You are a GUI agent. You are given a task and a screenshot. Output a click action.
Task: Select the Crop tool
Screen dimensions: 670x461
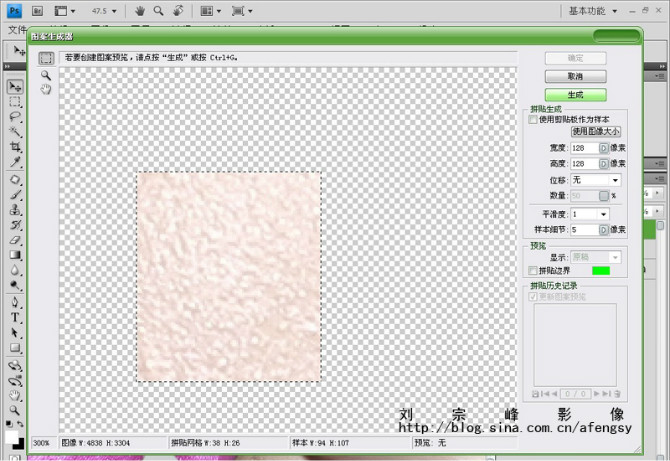15,147
